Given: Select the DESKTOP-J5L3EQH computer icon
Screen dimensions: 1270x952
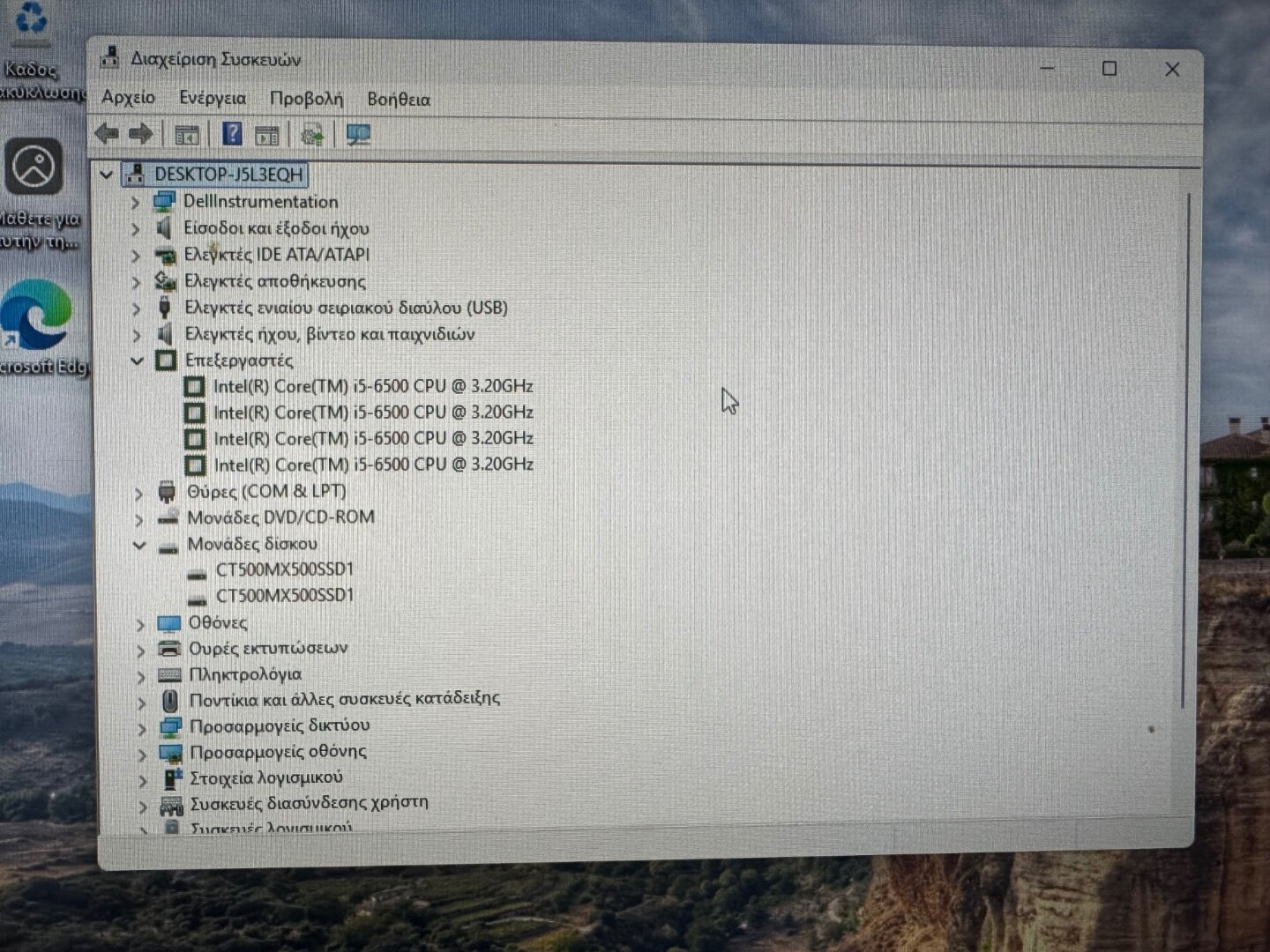Looking at the screenshot, I should coord(135,175).
